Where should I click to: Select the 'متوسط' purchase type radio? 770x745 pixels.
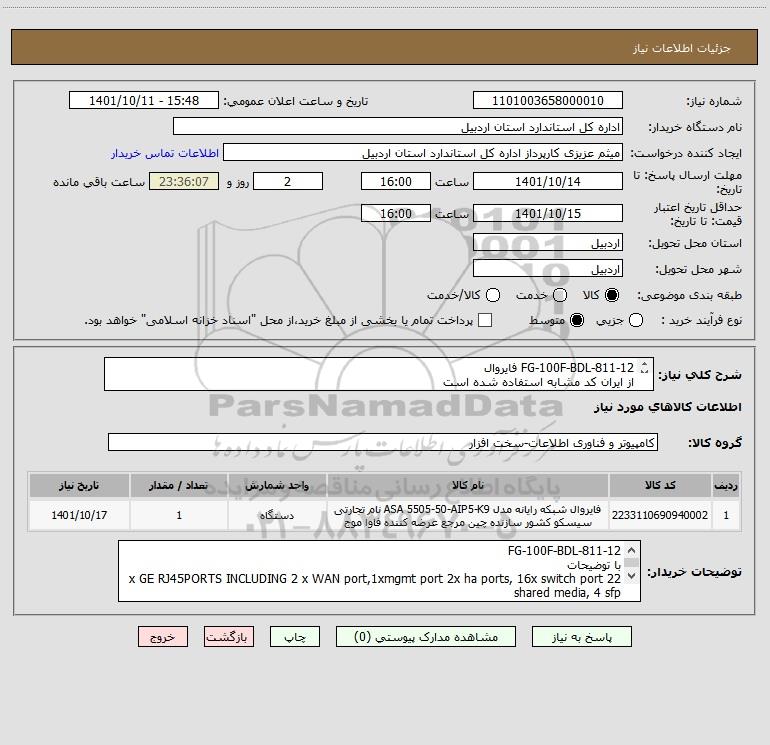pyautogui.click(x=577, y=320)
